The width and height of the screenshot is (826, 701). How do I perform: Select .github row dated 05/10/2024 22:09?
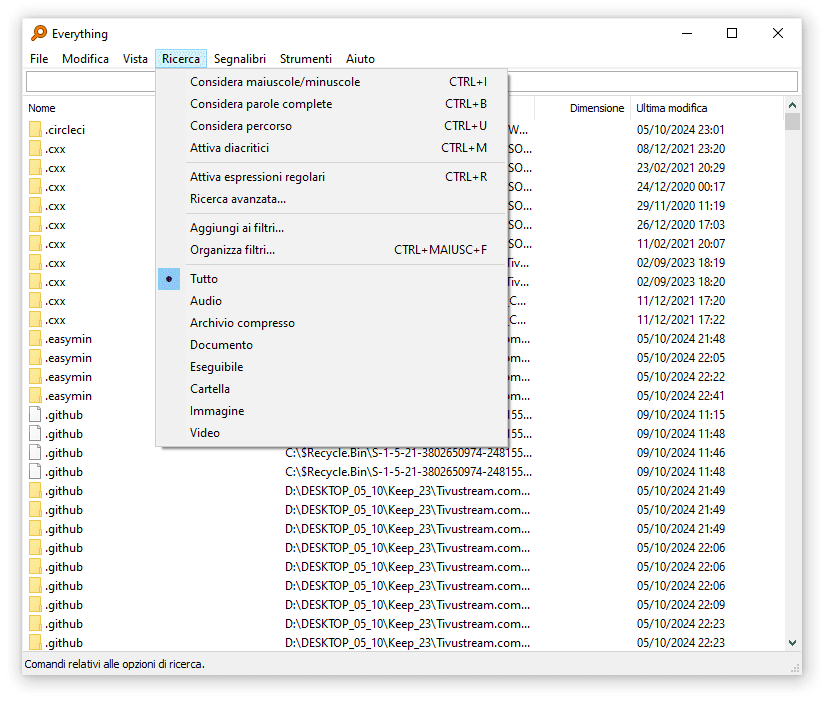(64, 605)
